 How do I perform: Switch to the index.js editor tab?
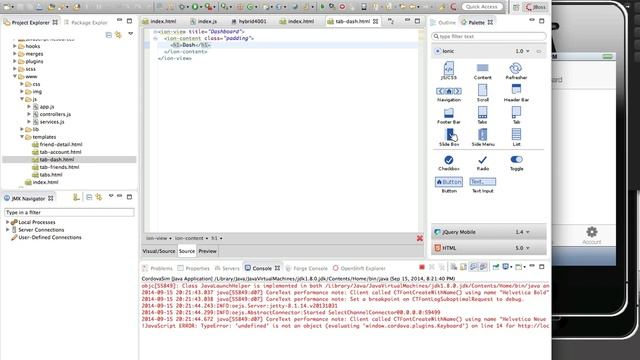click(203, 21)
